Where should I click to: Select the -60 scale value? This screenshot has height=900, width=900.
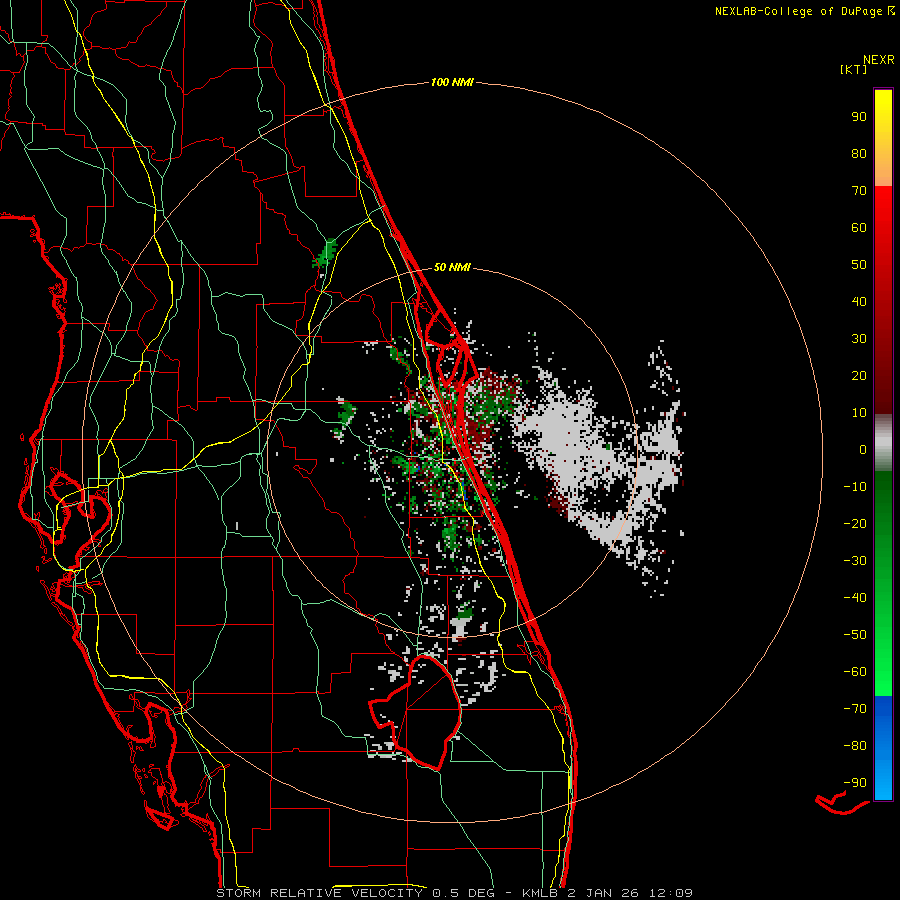pos(855,672)
